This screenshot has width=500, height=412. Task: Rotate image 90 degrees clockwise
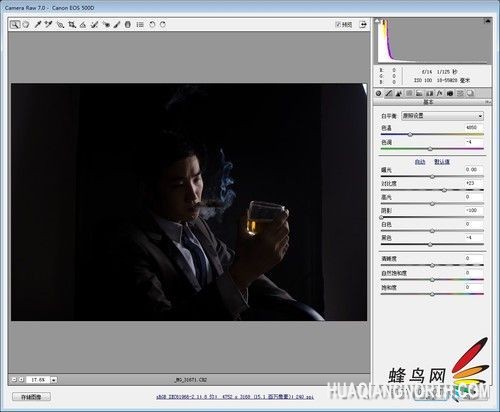[x=163, y=24]
